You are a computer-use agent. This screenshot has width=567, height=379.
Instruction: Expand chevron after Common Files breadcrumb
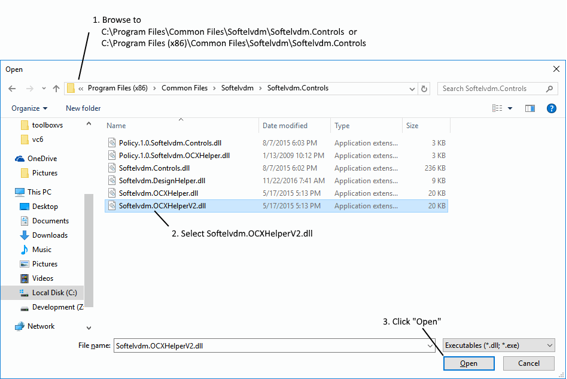214,89
